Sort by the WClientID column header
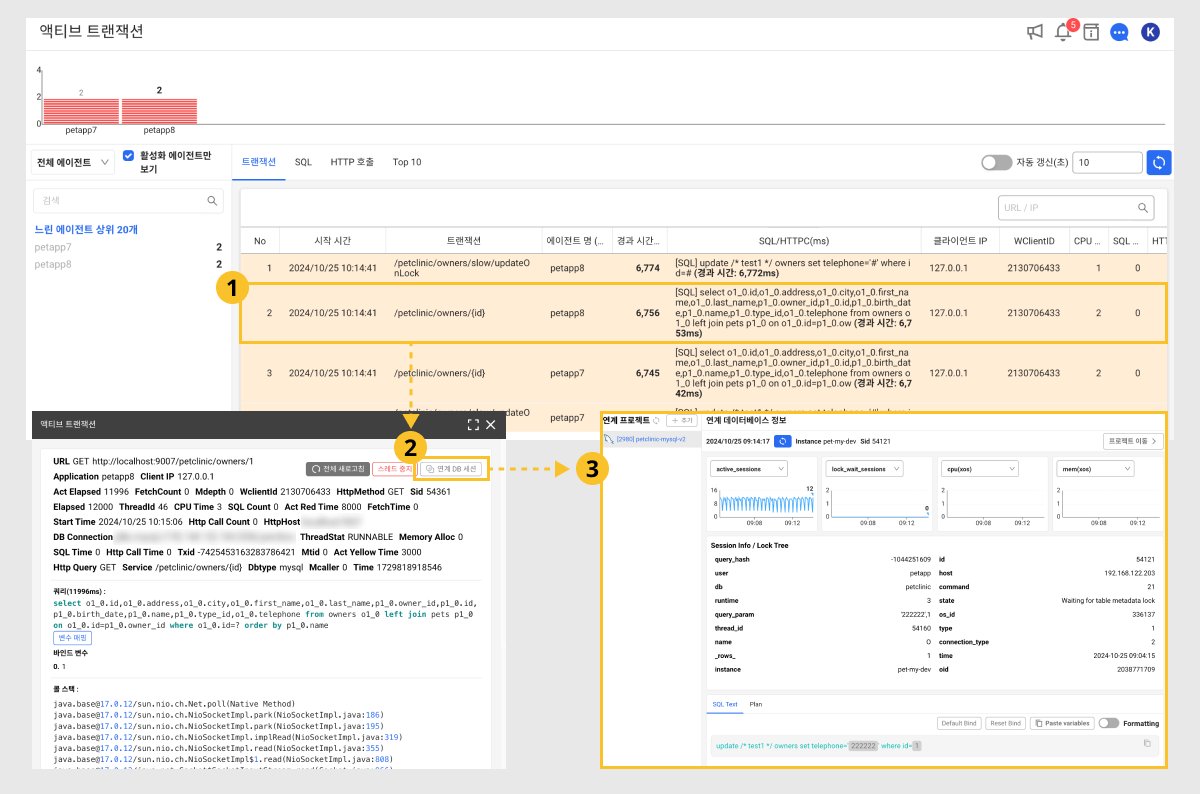This screenshot has height=794, width=1200. [x=1034, y=241]
